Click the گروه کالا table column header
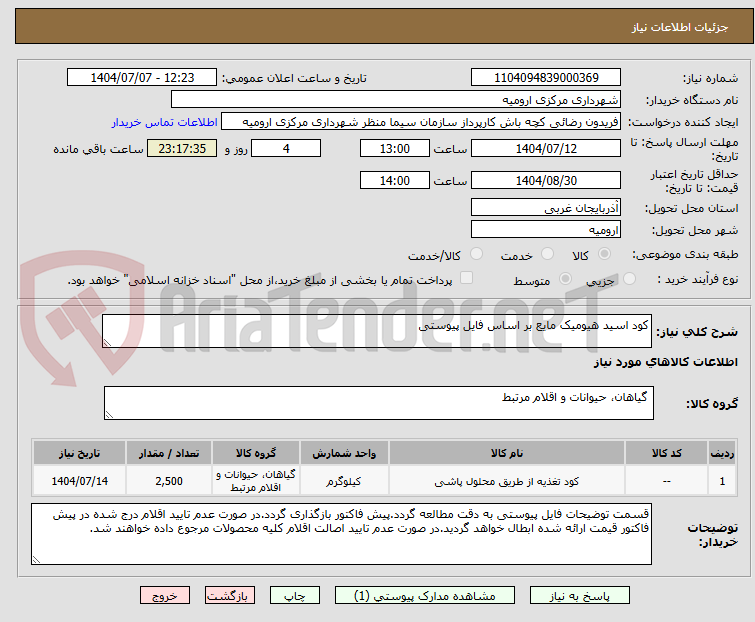The width and height of the screenshot is (755, 622). (256, 453)
